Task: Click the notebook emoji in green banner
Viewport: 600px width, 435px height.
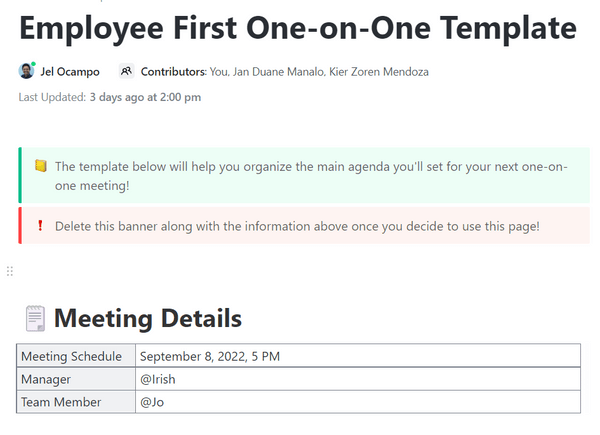Action: pyautogui.click(x=40, y=166)
